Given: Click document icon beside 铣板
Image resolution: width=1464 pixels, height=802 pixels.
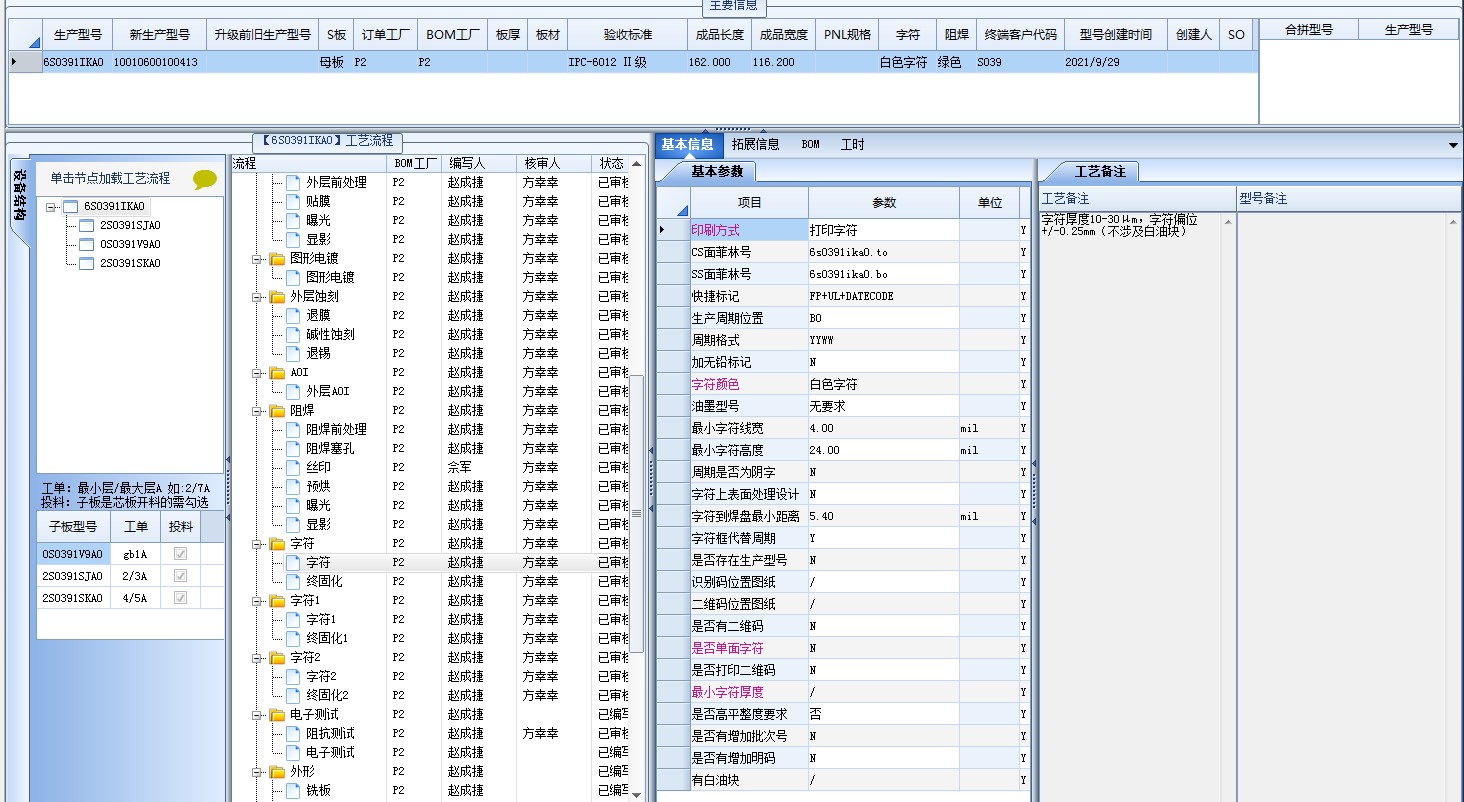Looking at the screenshot, I should tap(293, 790).
